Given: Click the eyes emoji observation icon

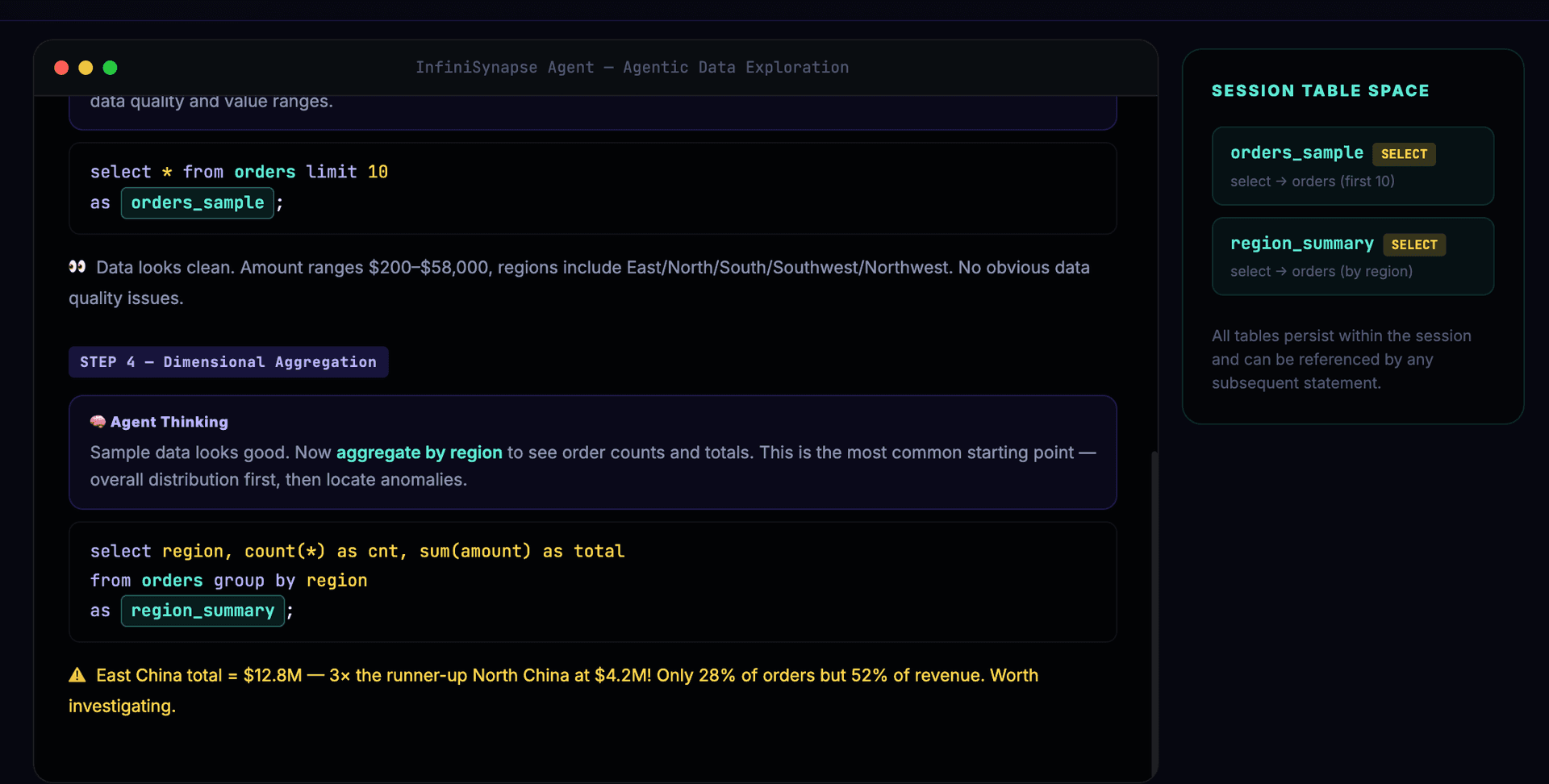Looking at the screenshot, I should [x=77, y=267].
